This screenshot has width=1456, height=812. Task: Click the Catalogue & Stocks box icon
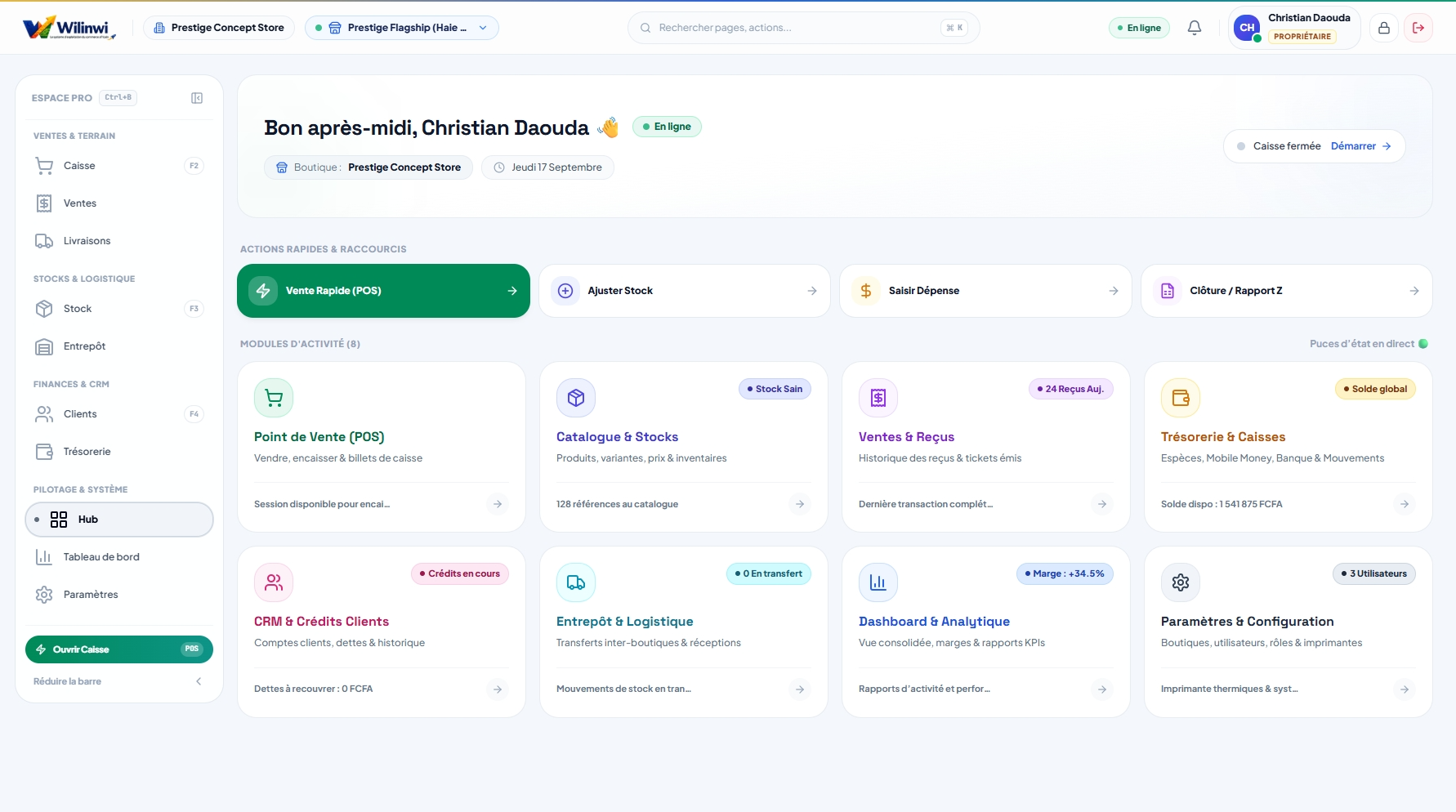click(x=576, y=398)
